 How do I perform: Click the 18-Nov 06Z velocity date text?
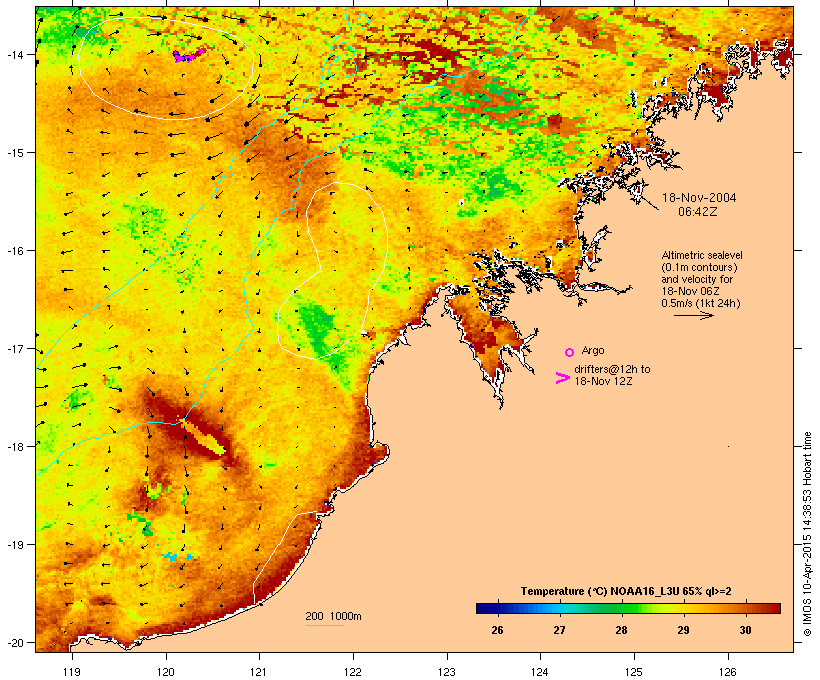coord(690,291)
